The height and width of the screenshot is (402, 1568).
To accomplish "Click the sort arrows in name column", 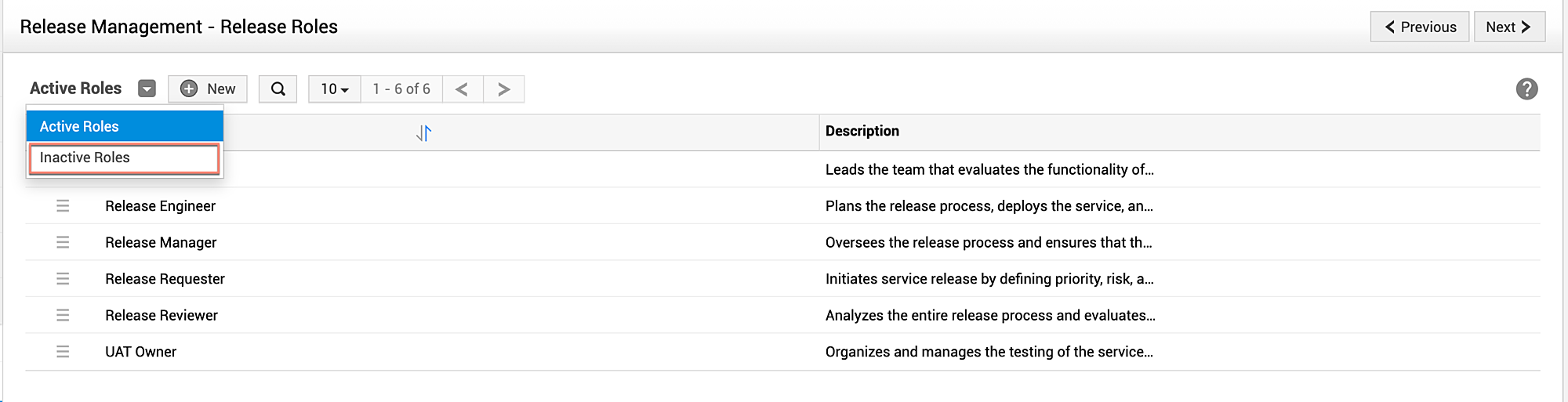I will 423,133.
